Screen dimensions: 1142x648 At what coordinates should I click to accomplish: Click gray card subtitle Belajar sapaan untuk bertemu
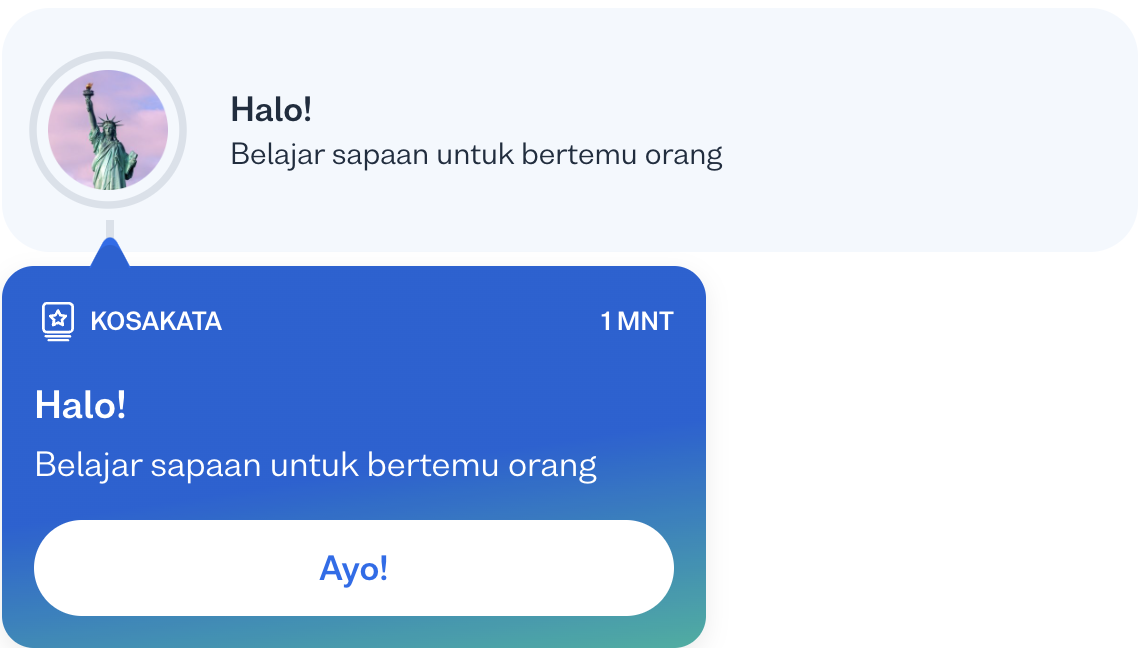point(476,154)
